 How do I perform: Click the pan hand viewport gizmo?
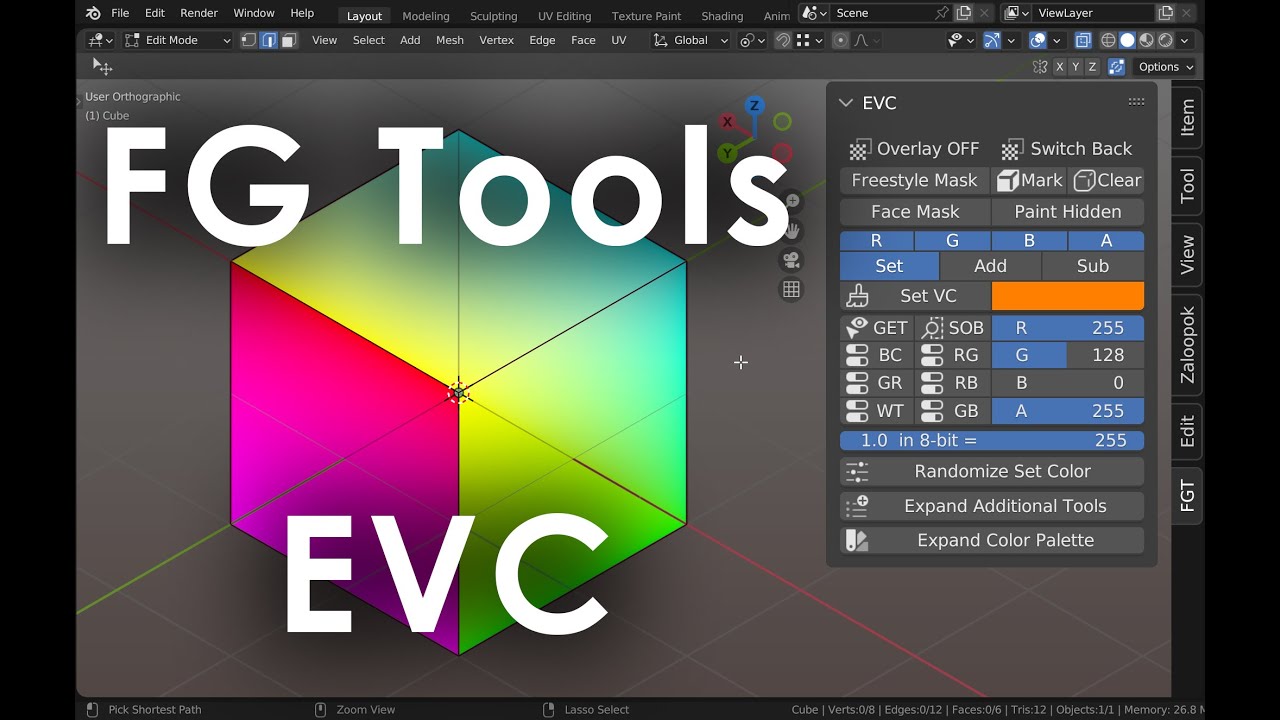[x=792, y=231]
